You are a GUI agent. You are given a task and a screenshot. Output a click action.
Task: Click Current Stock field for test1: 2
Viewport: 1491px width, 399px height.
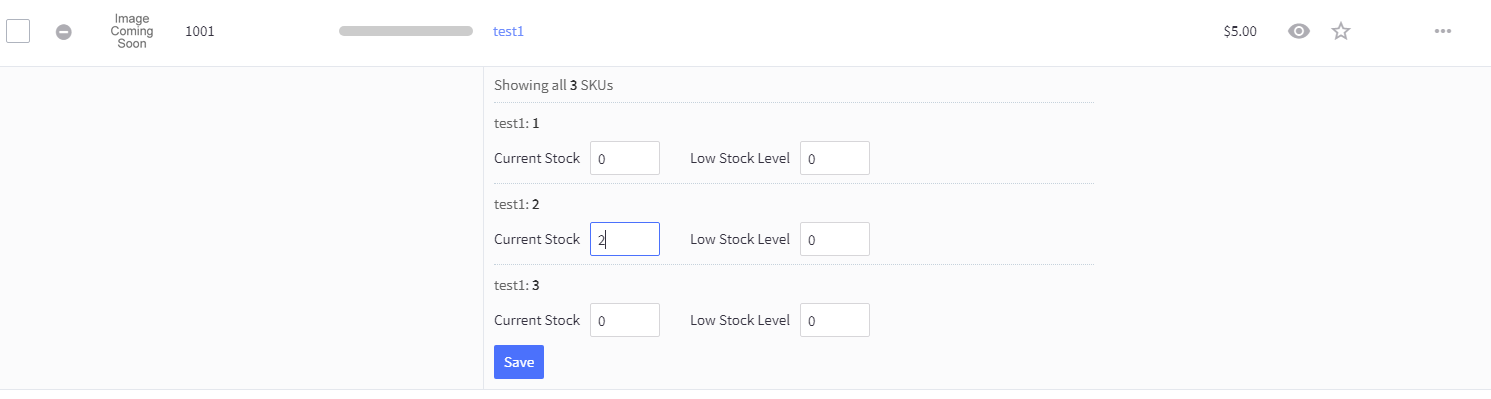pyautogui.click(x=625, y=239)
